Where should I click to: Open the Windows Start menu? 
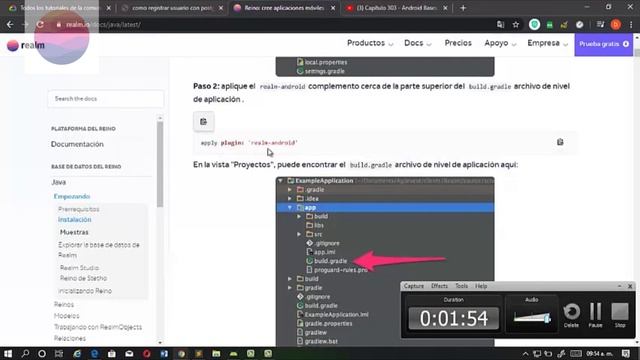tap(8, 353)
